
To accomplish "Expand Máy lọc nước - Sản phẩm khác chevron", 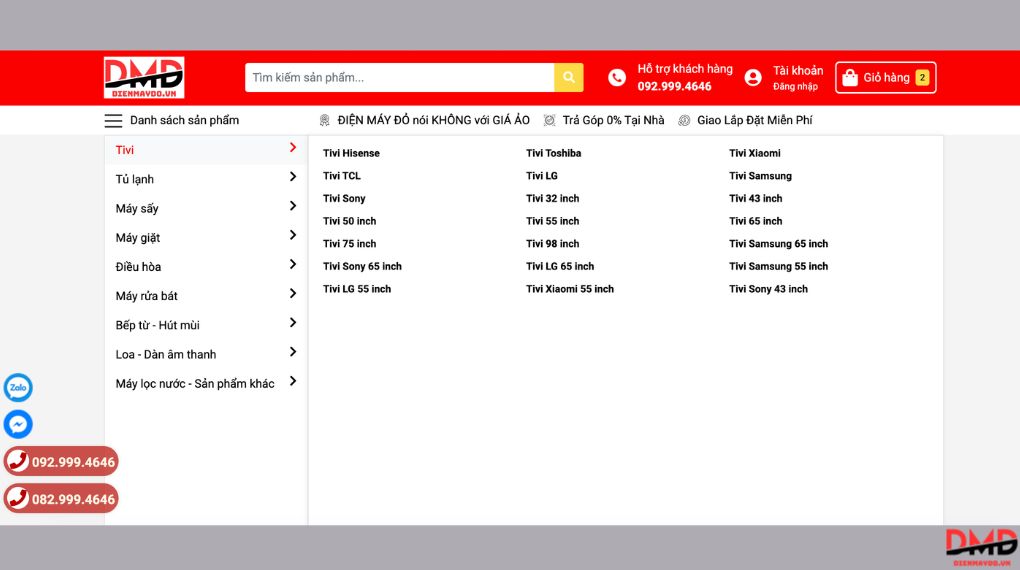I will point(293,381).
